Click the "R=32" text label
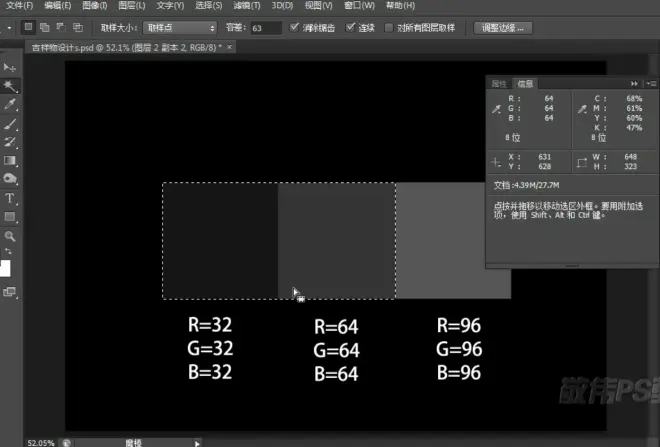 click(210, 325)
